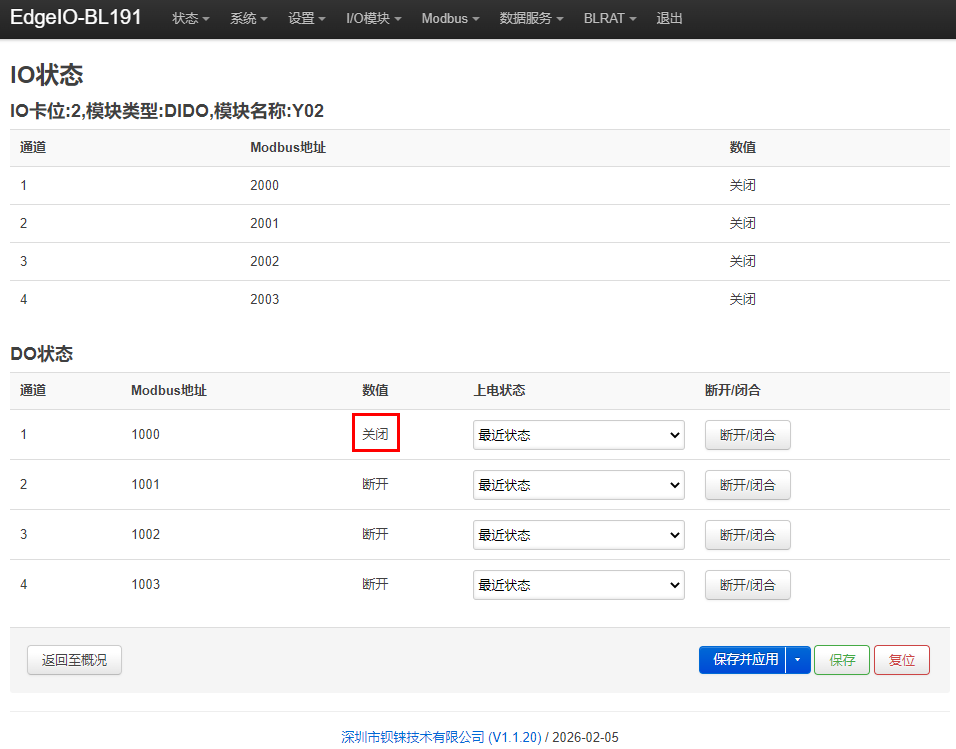
Task: Expand 上电状态 dropdown for address 1001
Action: click(579, 485)
